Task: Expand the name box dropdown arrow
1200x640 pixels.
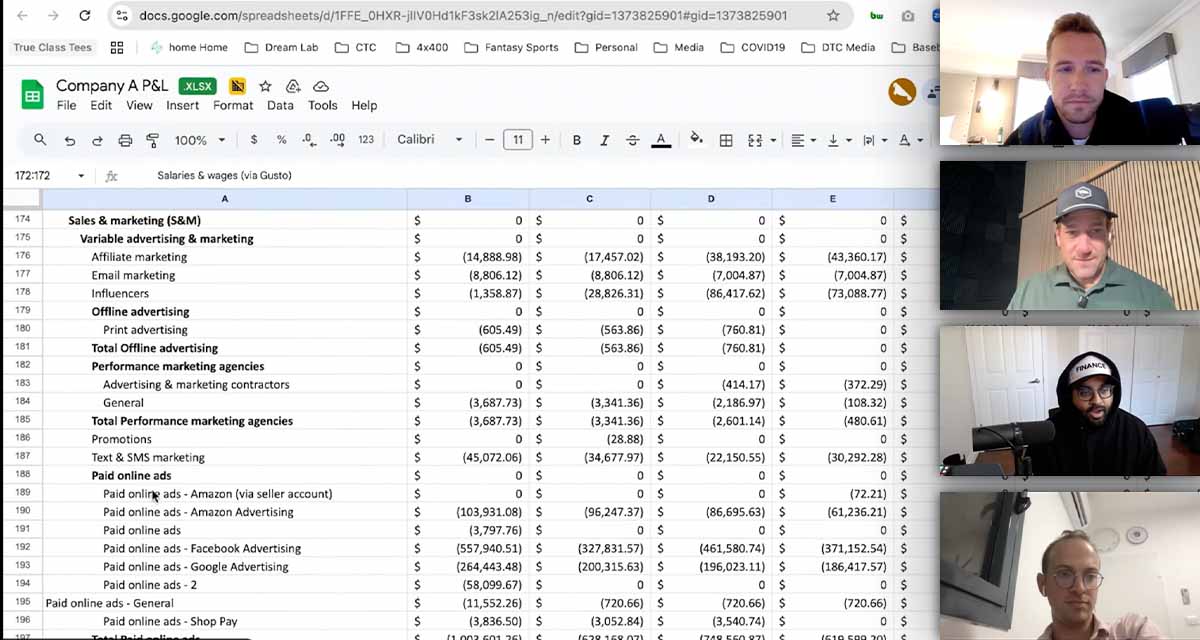Action: (x=81, y=176)
